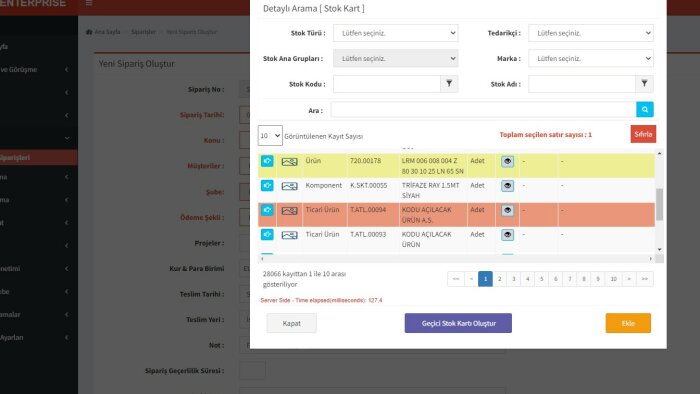Go to page 2 of results
This screenshot has width=700, height=394.
pyautogui.click(x=500, y=279)
